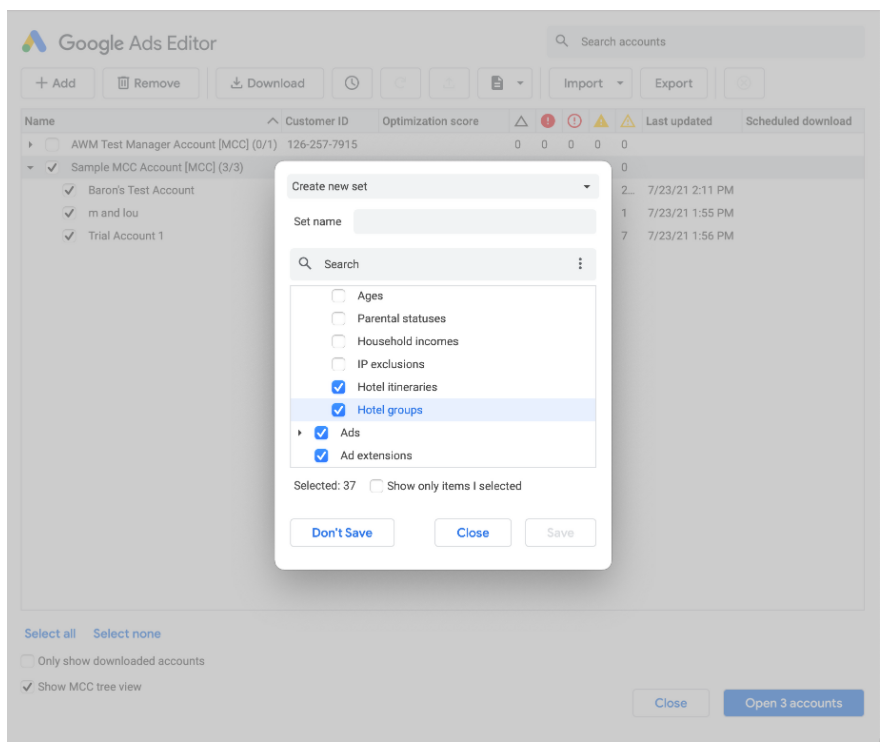The image size is (891, 748).
Task: Click the yellow outlined warning column icon
Action: coord(627,120)
